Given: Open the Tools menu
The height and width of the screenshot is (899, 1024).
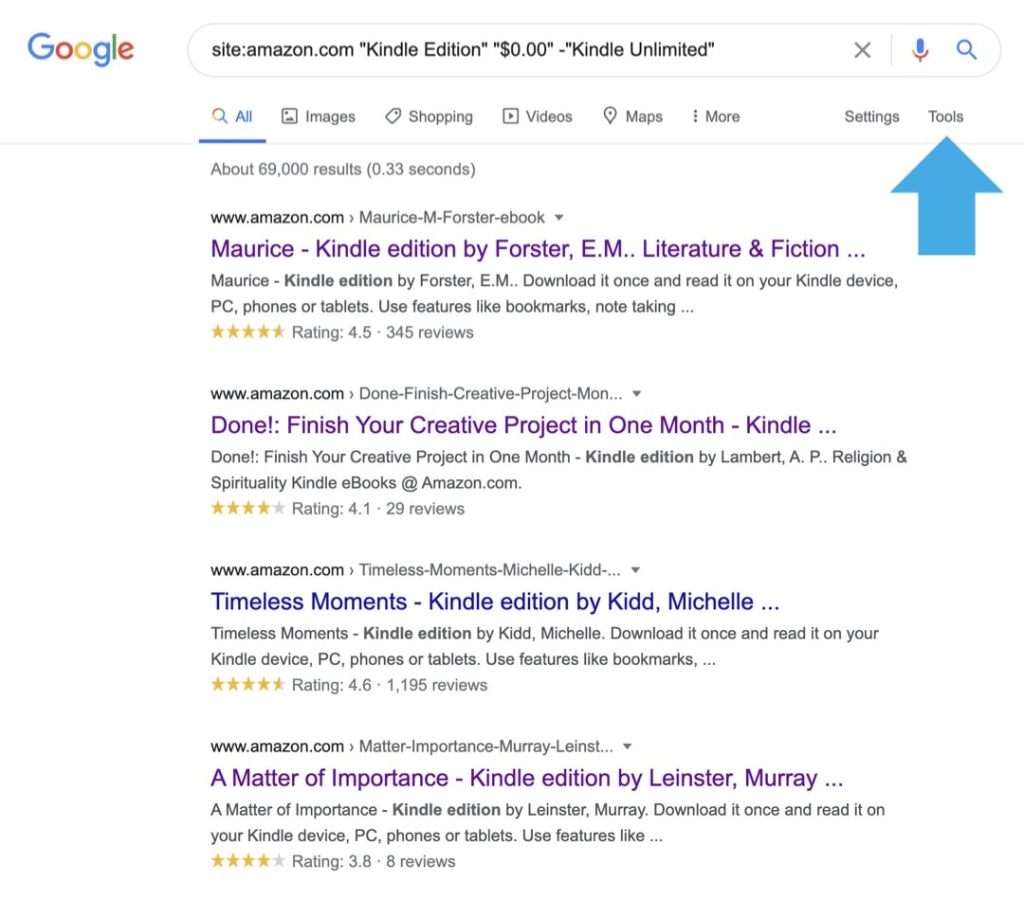Looking at the screenshot, I should click(945, 116).
